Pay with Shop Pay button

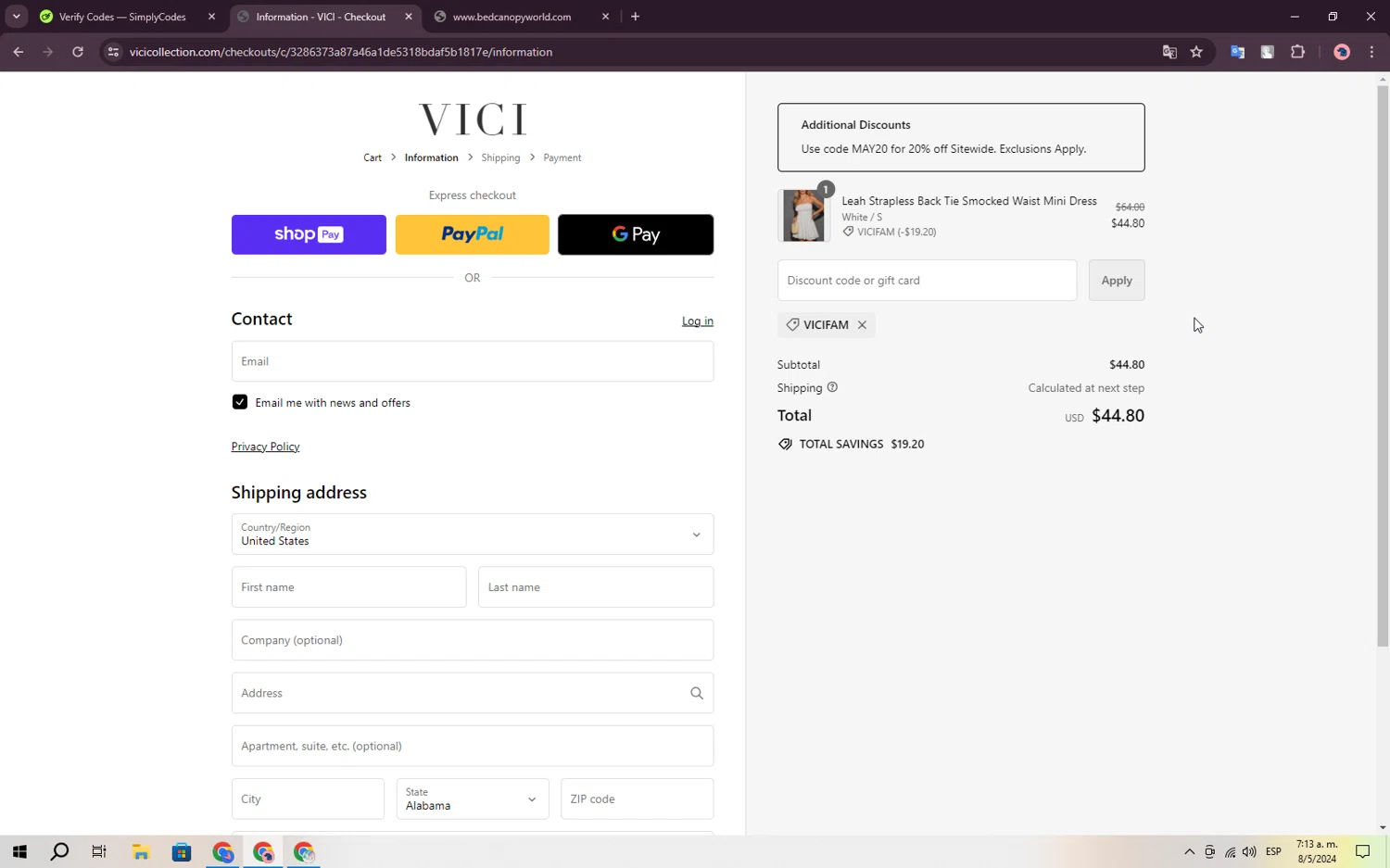pos(309,234)
